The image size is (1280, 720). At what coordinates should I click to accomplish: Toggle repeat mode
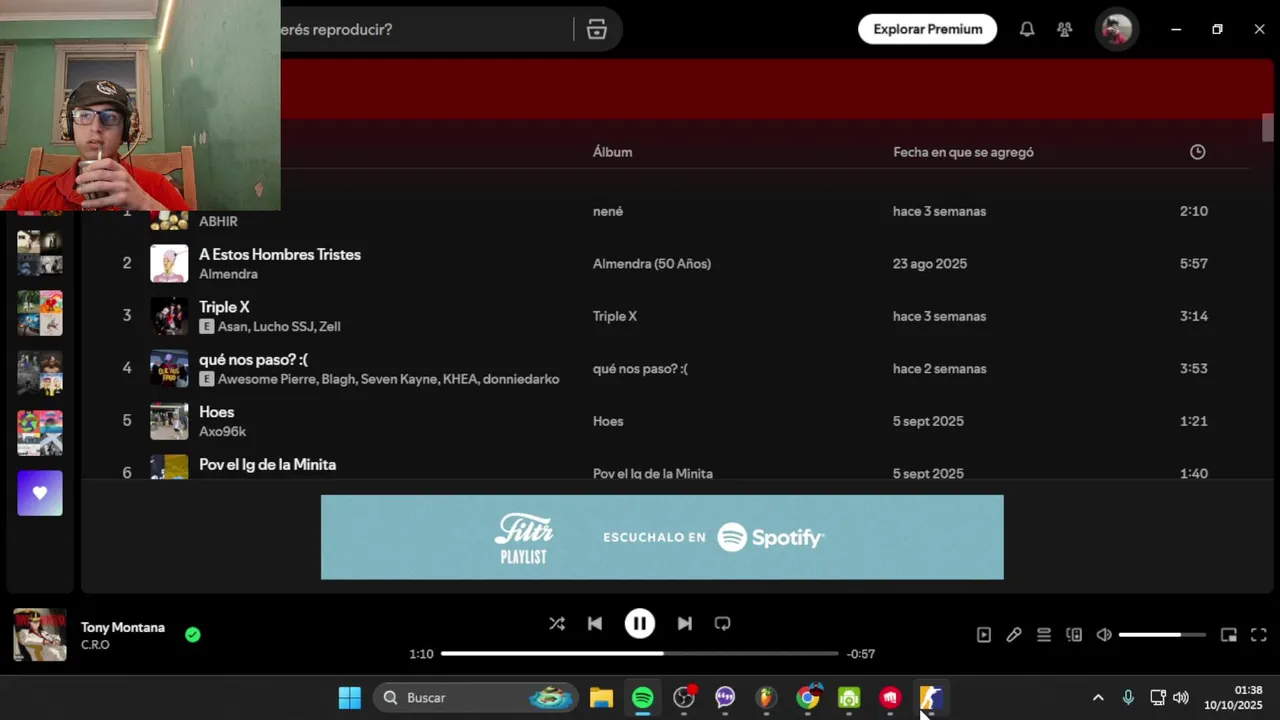click(x=722, y=624)
